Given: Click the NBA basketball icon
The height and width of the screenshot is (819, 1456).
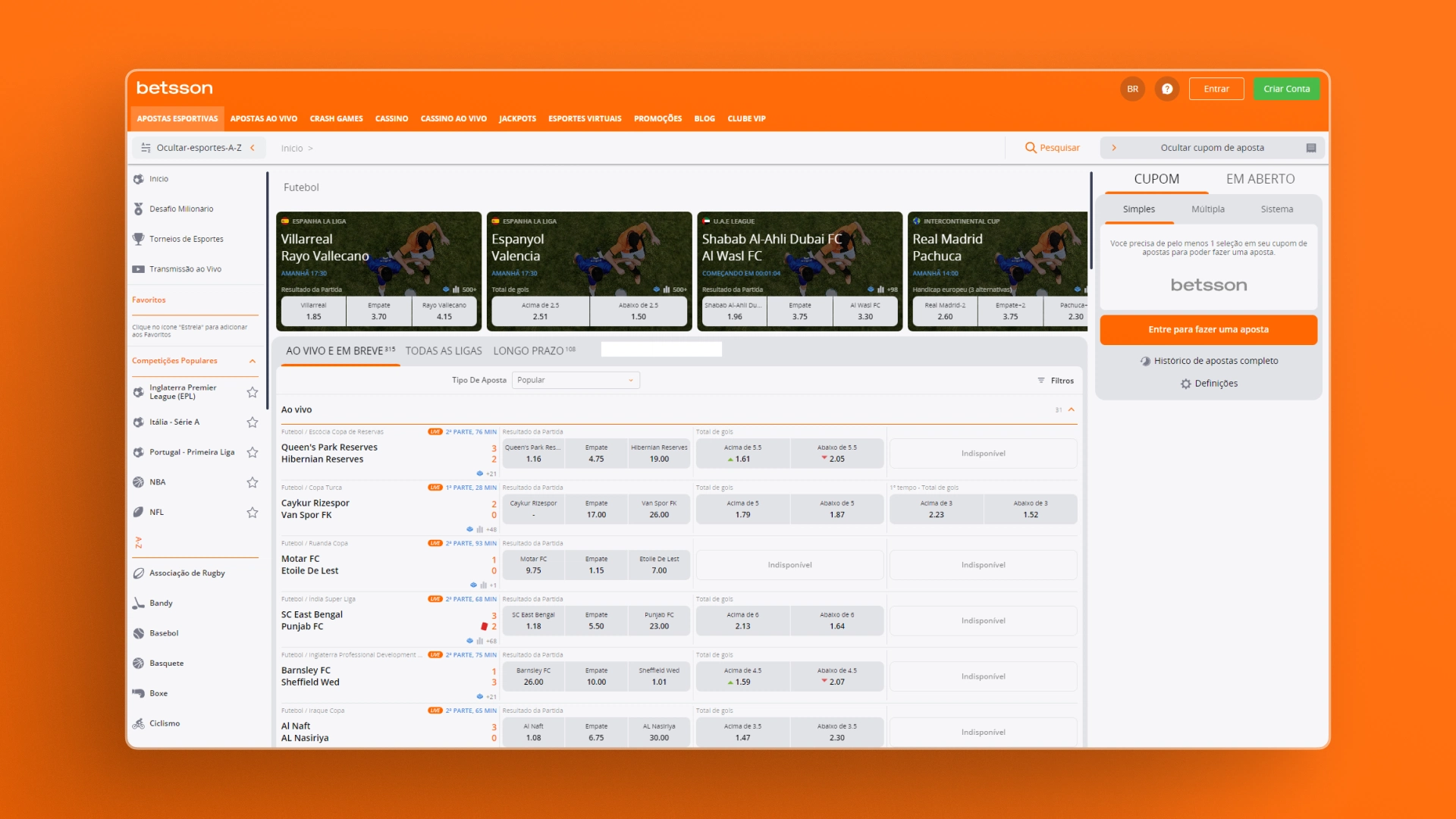Looking at the screenshot, I should pyautogui.click(x=138, y=482).
